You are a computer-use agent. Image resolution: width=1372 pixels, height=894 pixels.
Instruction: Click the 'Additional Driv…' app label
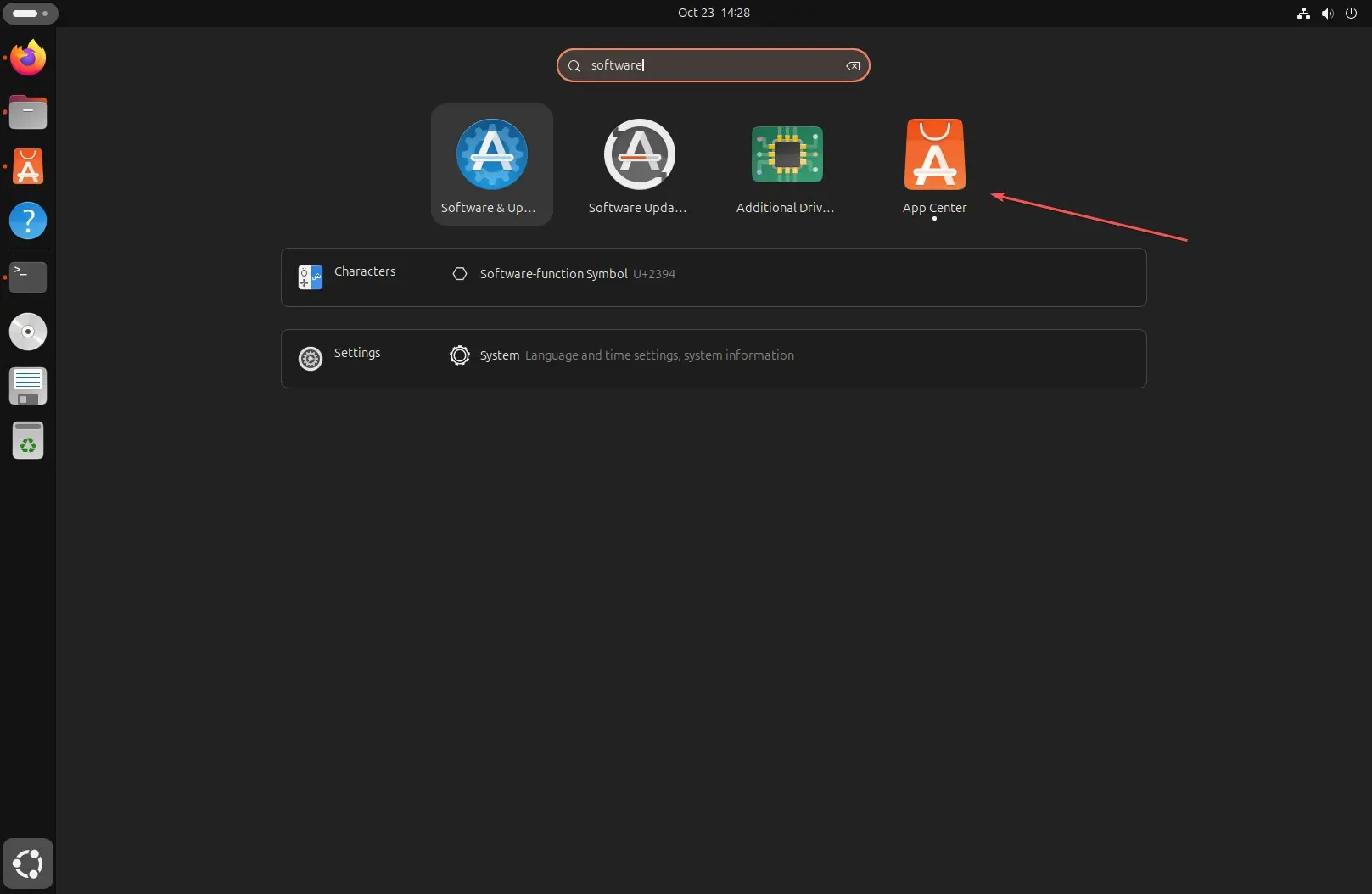[x=785, y=208]
